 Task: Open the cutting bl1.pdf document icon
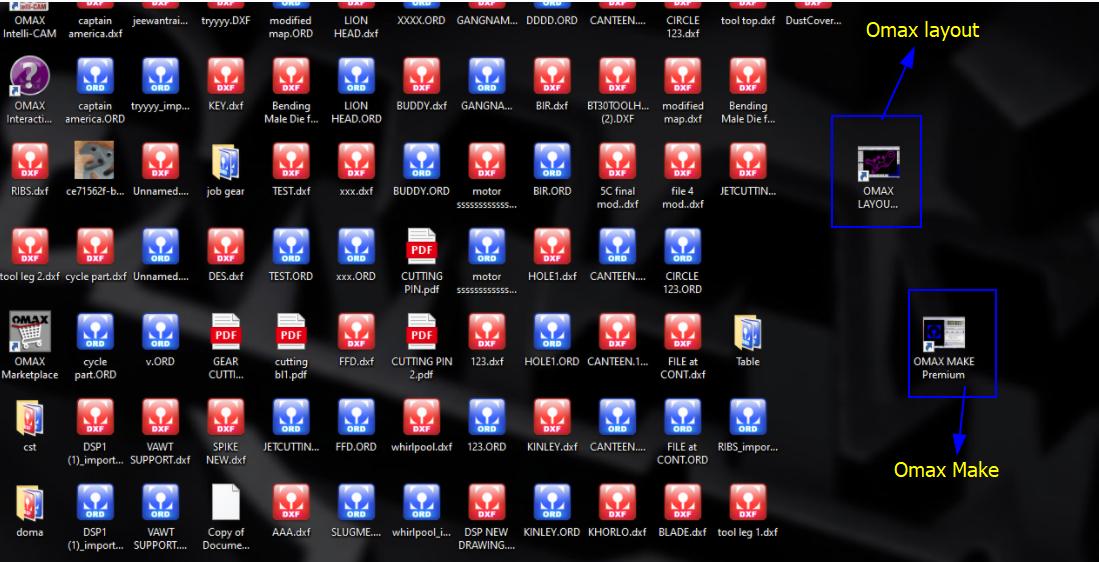[291, 331]
